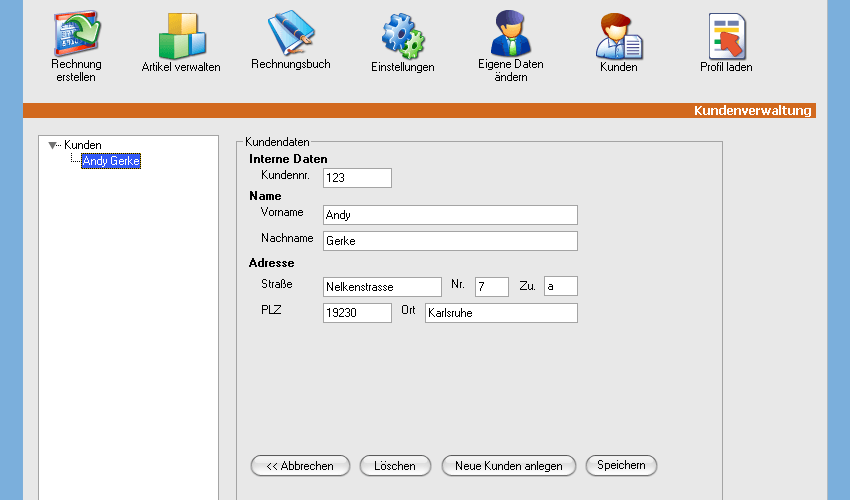Click the Ort field containing Karlsruhe
Image resolution: width=850 pixels, height=500 pixels.
[x=501, y=313]
